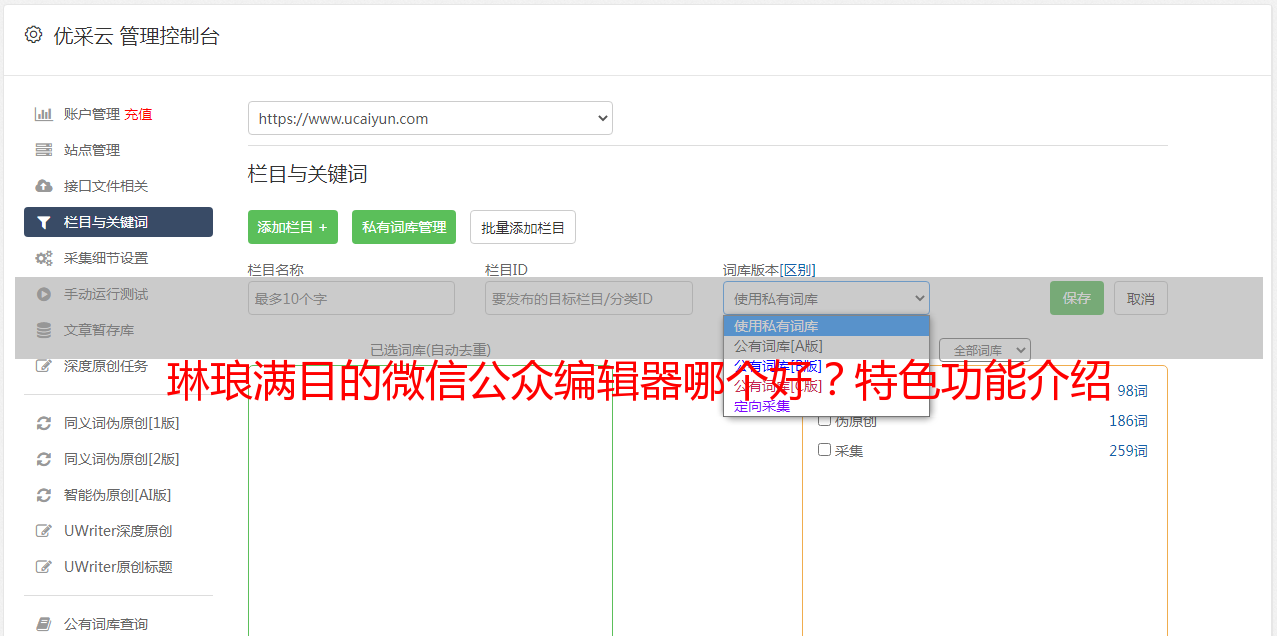Click the refresh icon for 同义词伪原创[2版]
Screen dimensions: 1277x636
43,459
